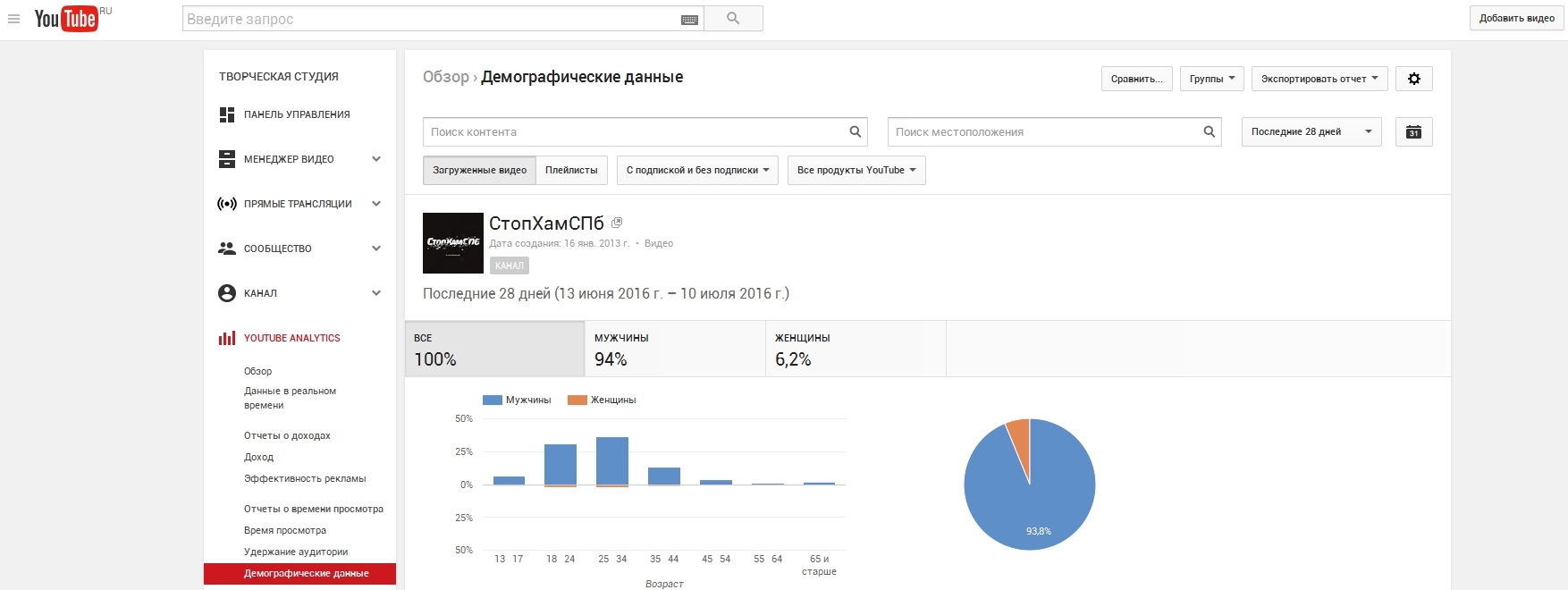
Task: Click the Менеджер видео icon
Action: pos(227,159)
